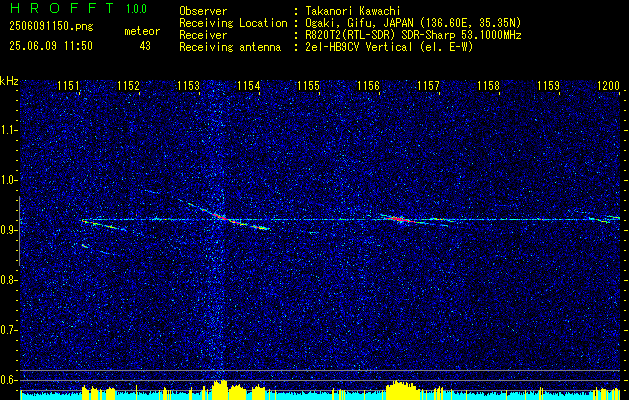The height and width of the screenshot is (400, 629).
Task: Click the 1200 time axis marker
Action: 609,85
